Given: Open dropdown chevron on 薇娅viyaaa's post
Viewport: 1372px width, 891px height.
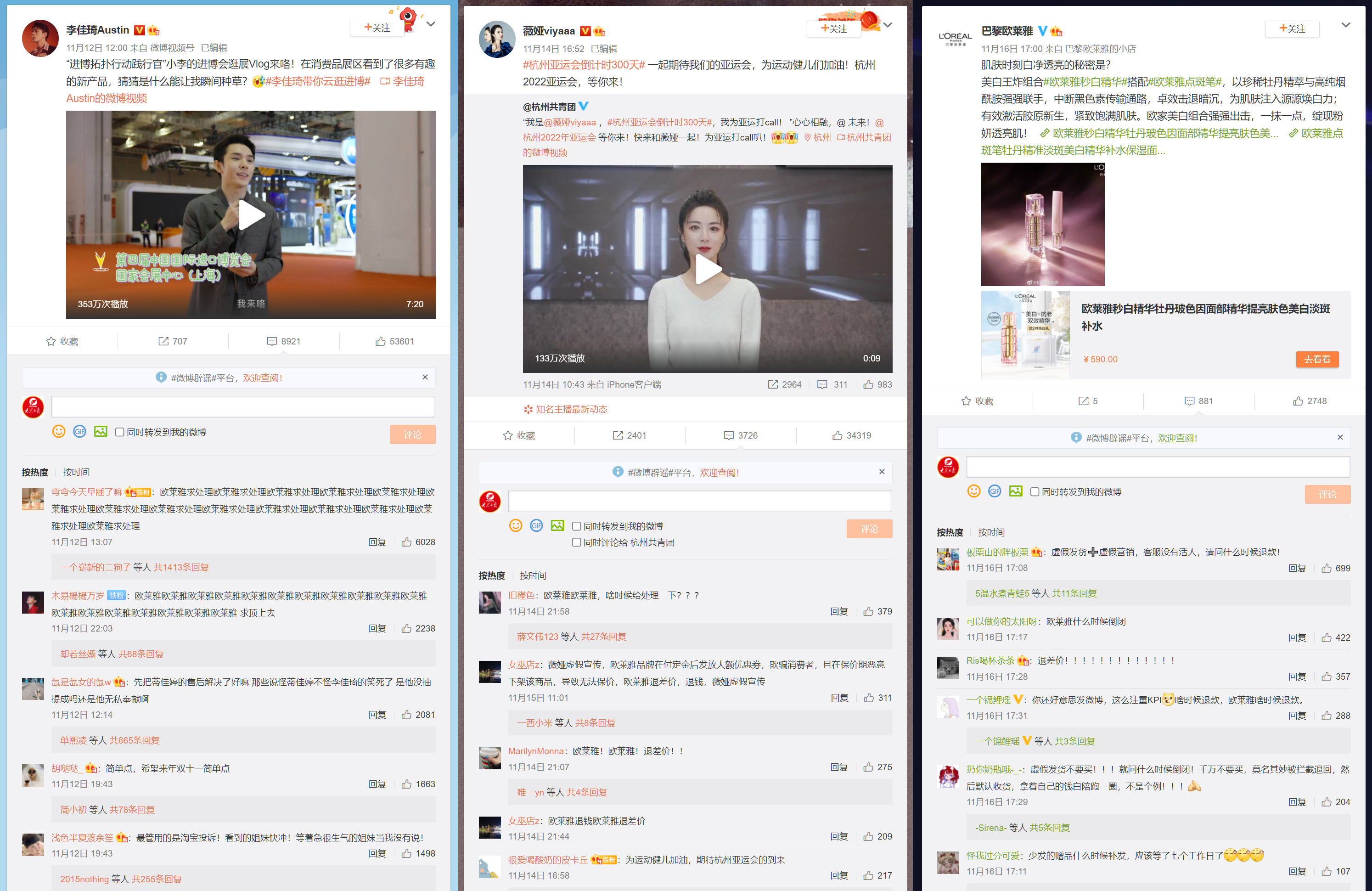Looking at the screenshot, I should tap(888, 25).
